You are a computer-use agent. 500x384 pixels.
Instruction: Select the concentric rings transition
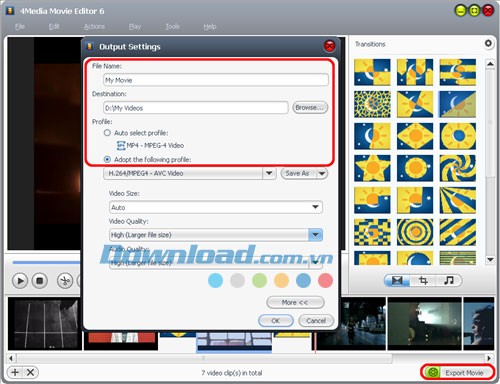coord(415,232)
